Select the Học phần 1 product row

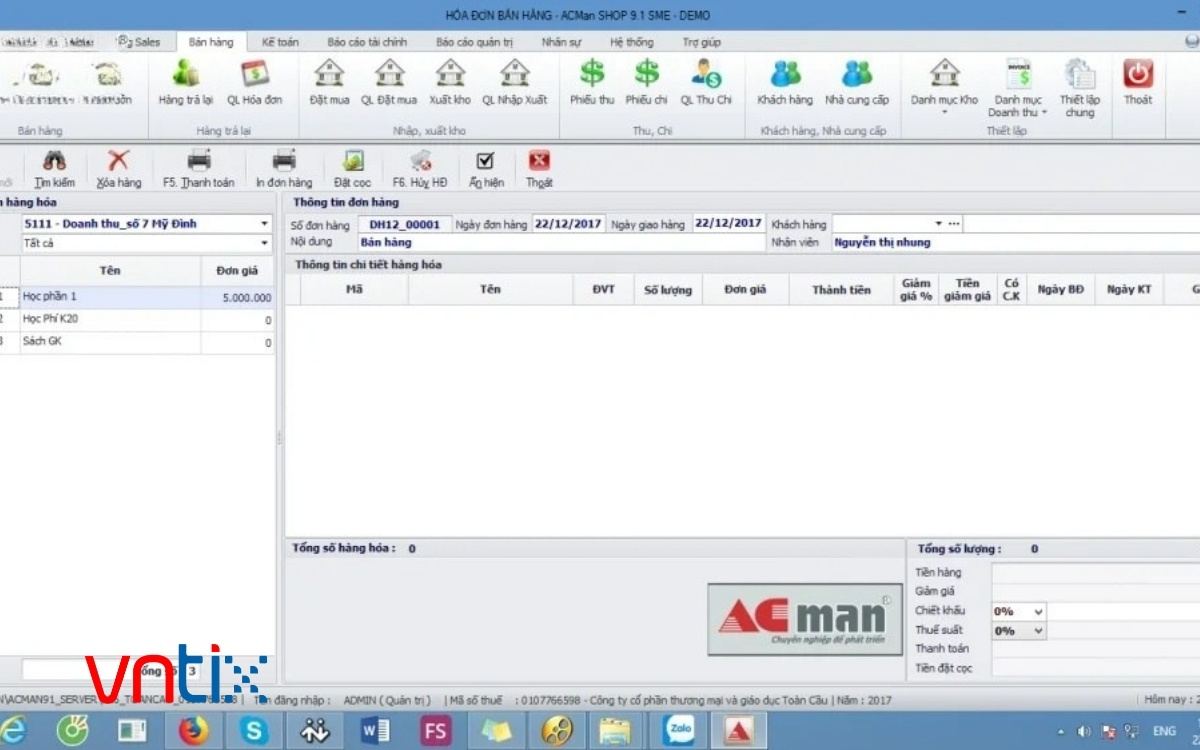[110, 298]
